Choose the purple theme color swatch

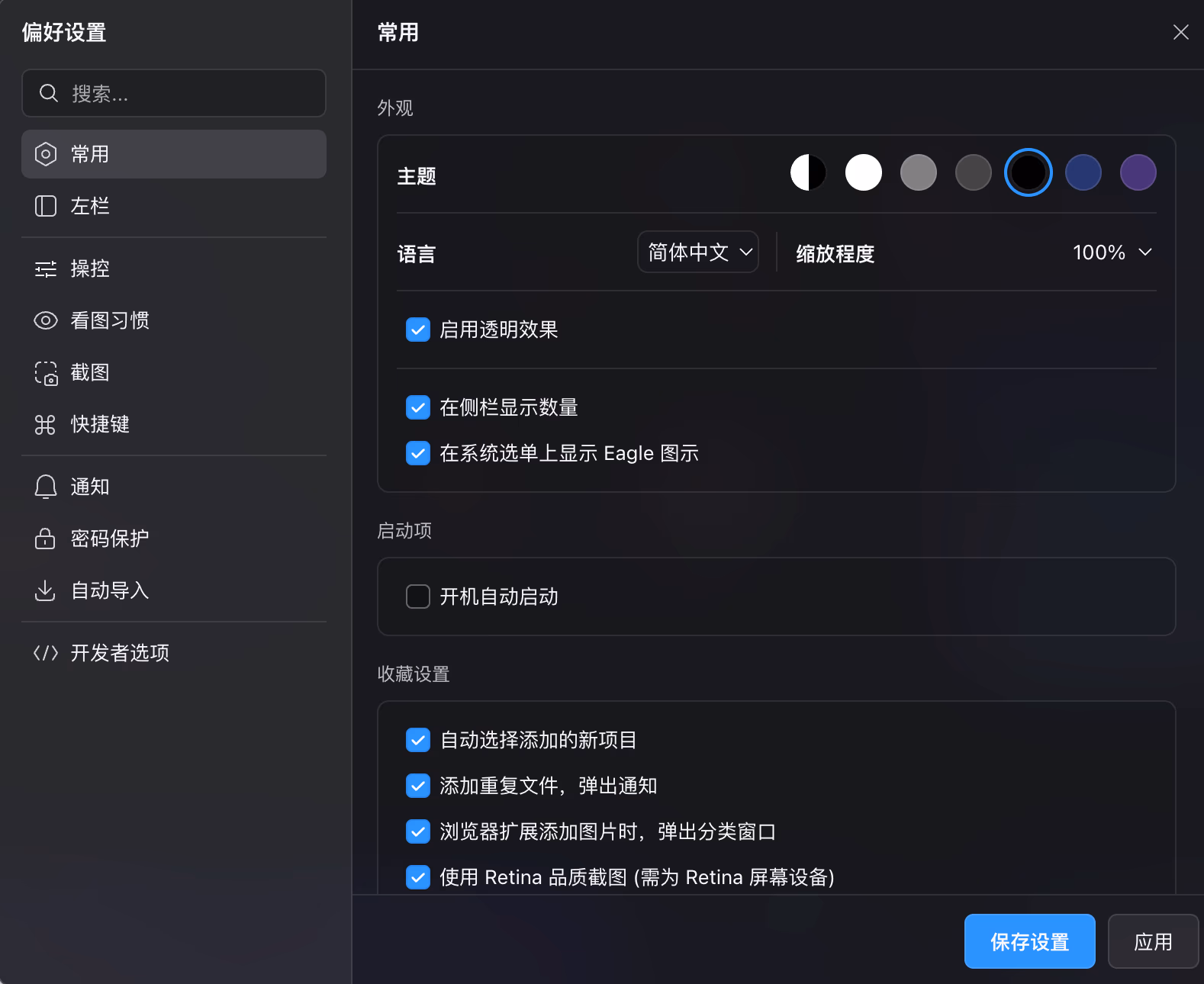click(1138, 172)
